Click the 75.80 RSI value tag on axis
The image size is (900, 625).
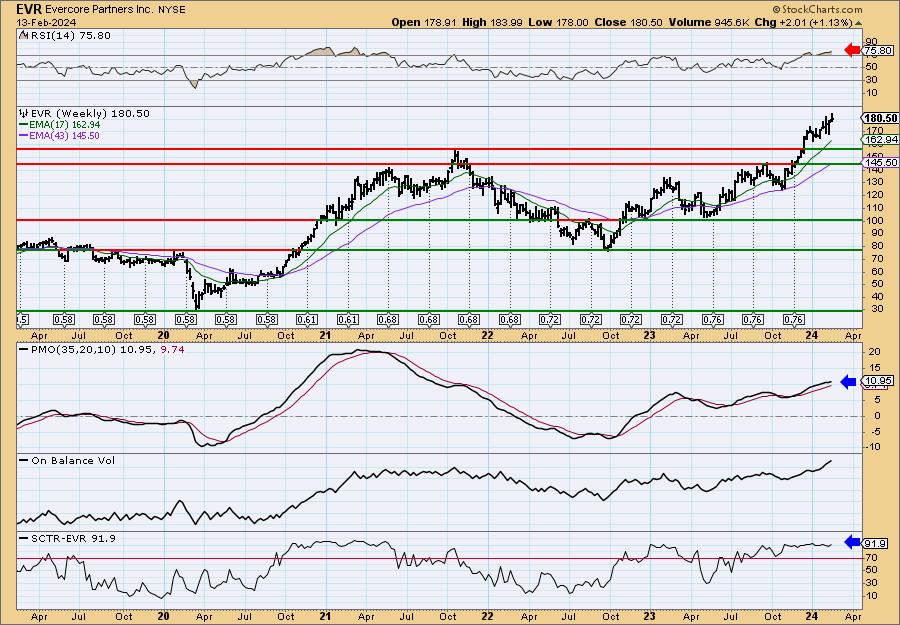coord(878,51)
